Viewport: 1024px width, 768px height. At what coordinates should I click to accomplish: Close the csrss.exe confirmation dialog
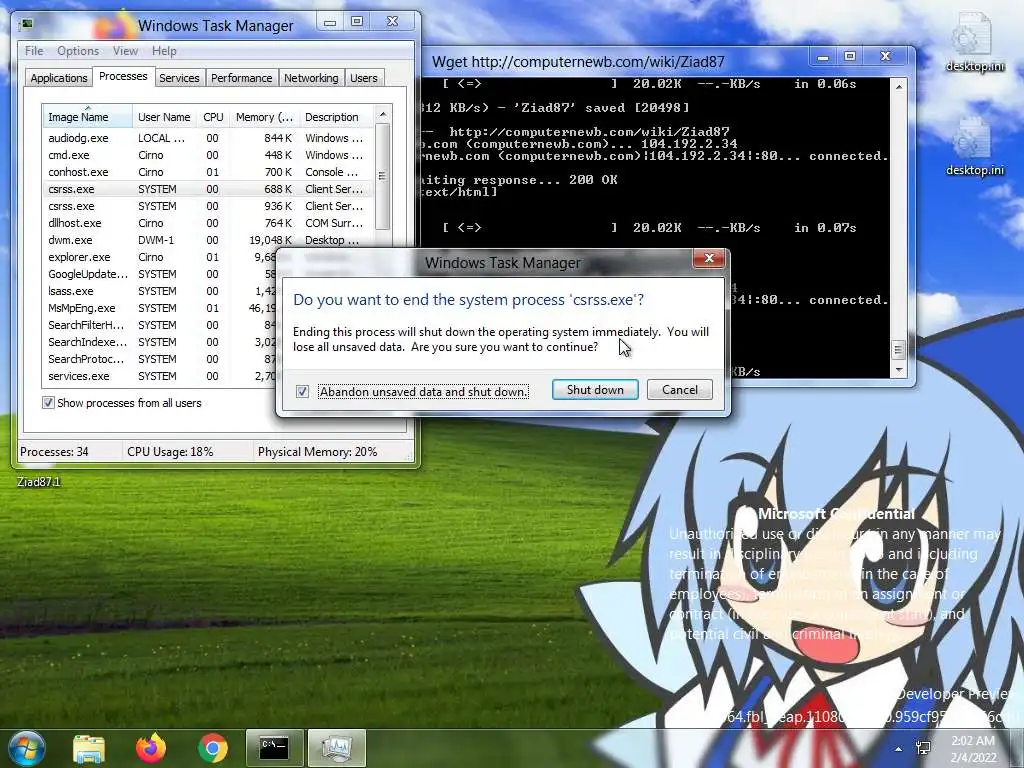(709, 259)
